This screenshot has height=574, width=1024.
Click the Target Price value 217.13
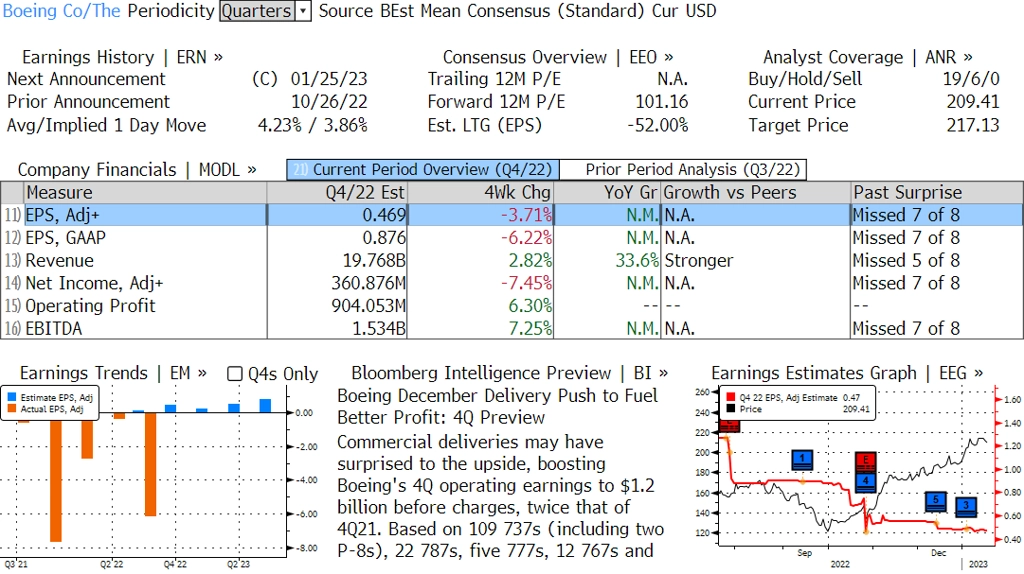click(973, 125)
